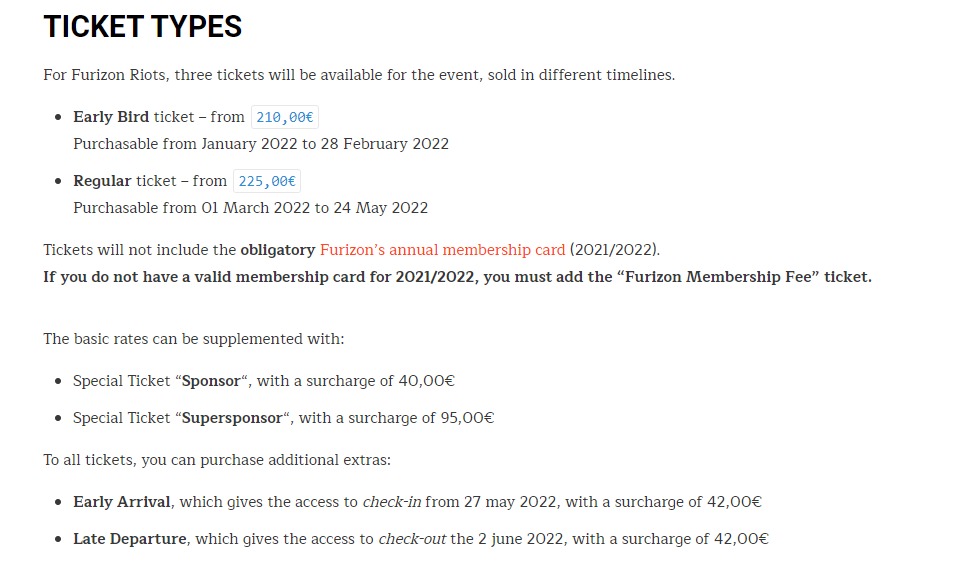Open the Furizon's annual membership card link
The height and width of the screenshot is (563, 969).
point(442,249)
